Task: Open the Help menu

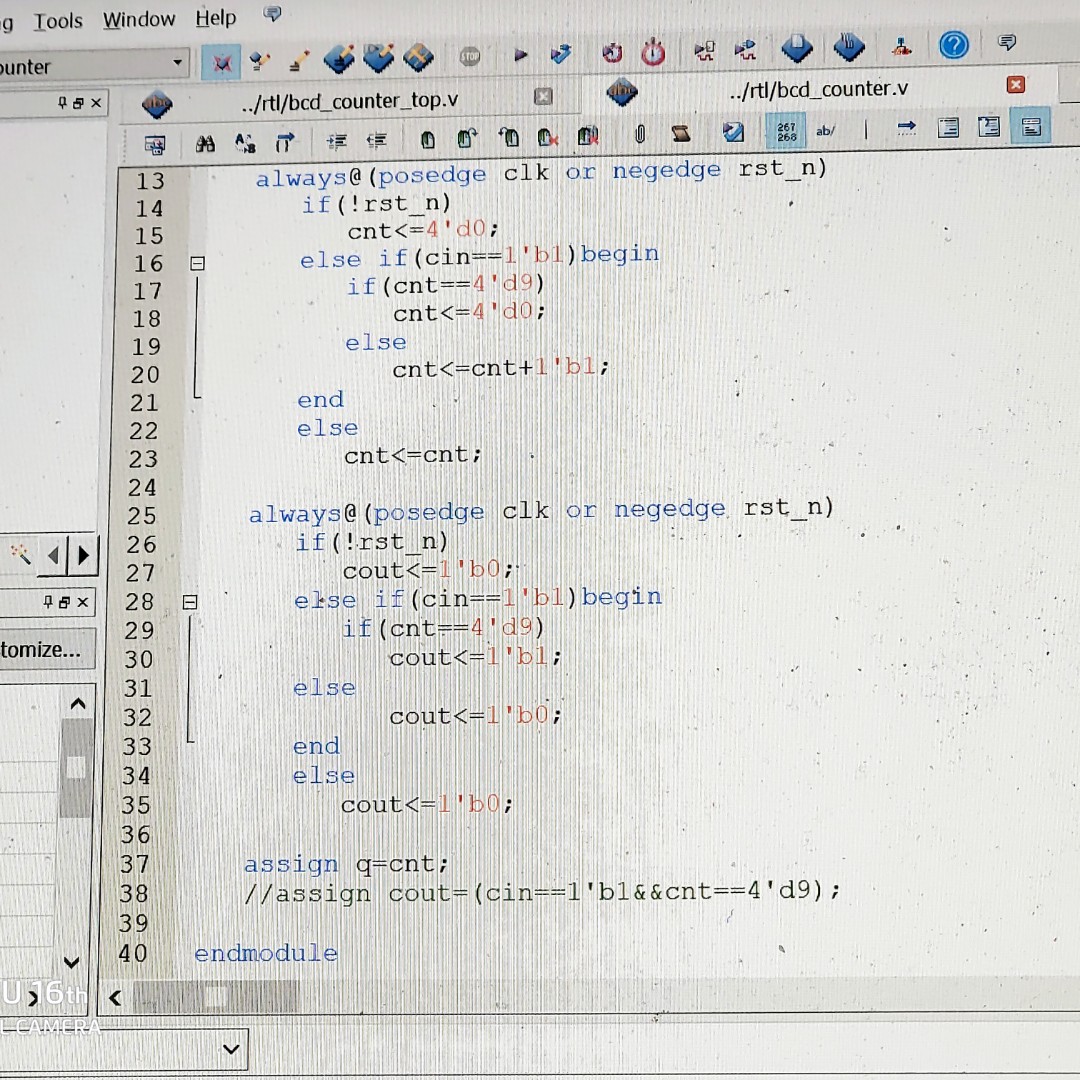Action: 216,18
